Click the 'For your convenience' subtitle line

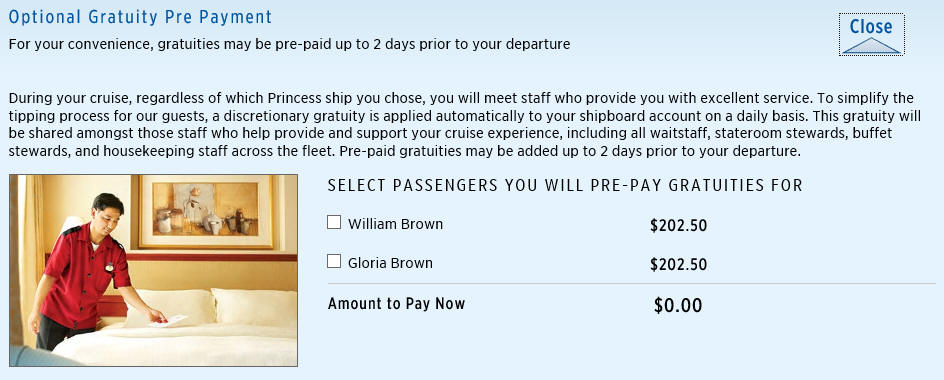point(290,45)
